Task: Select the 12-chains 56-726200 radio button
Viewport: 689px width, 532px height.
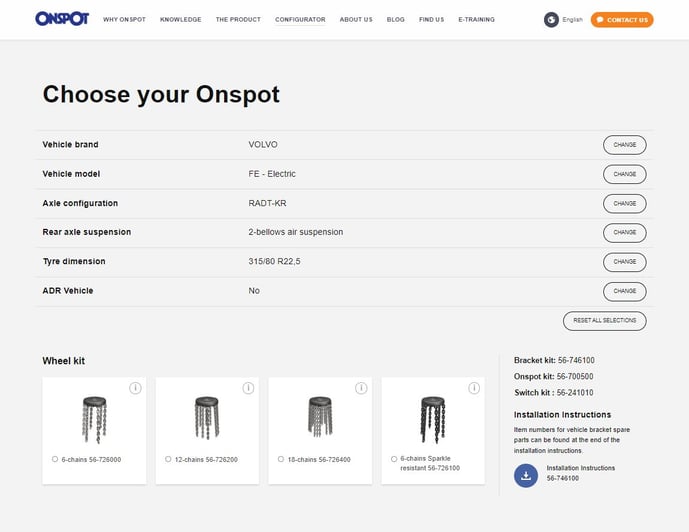Action: pos(168,459)
